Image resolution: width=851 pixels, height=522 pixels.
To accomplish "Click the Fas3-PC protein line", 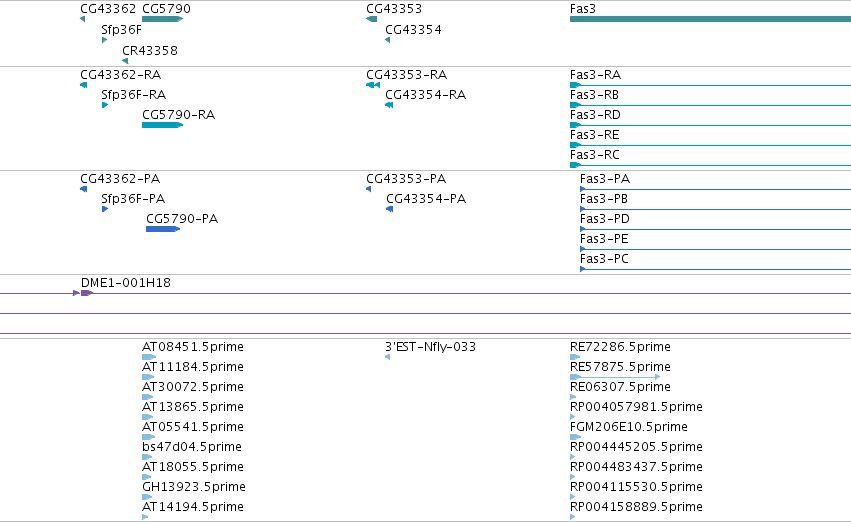I will (x=715, y=269).
